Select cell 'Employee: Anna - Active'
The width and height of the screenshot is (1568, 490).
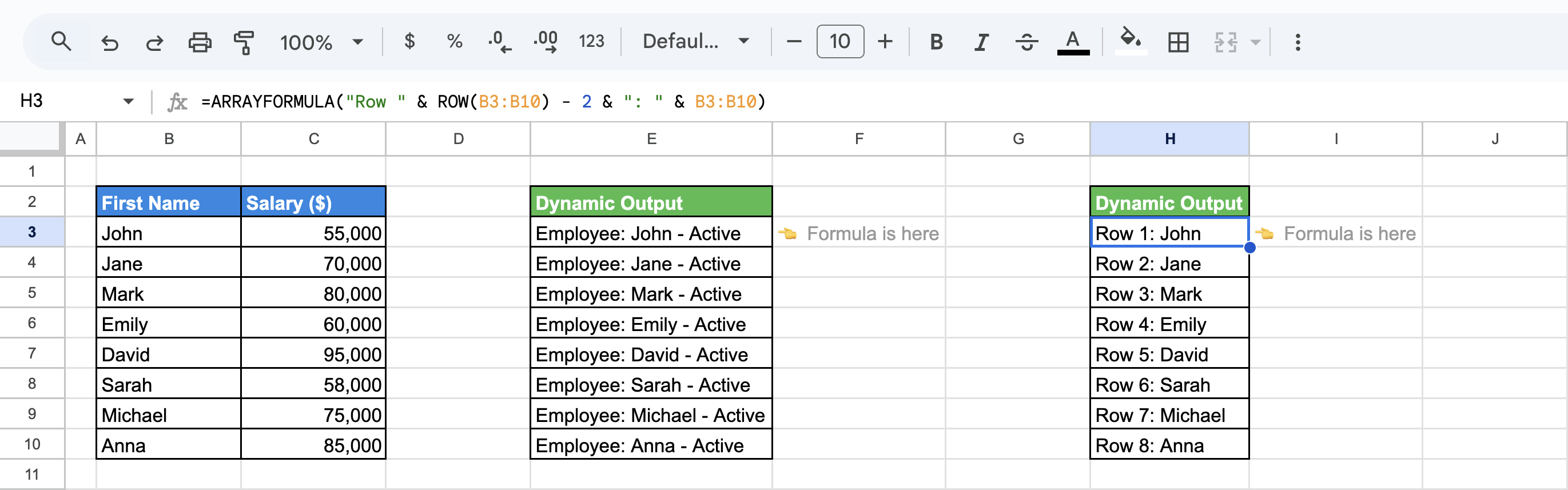pyautogui.click(x=651, y=444)
